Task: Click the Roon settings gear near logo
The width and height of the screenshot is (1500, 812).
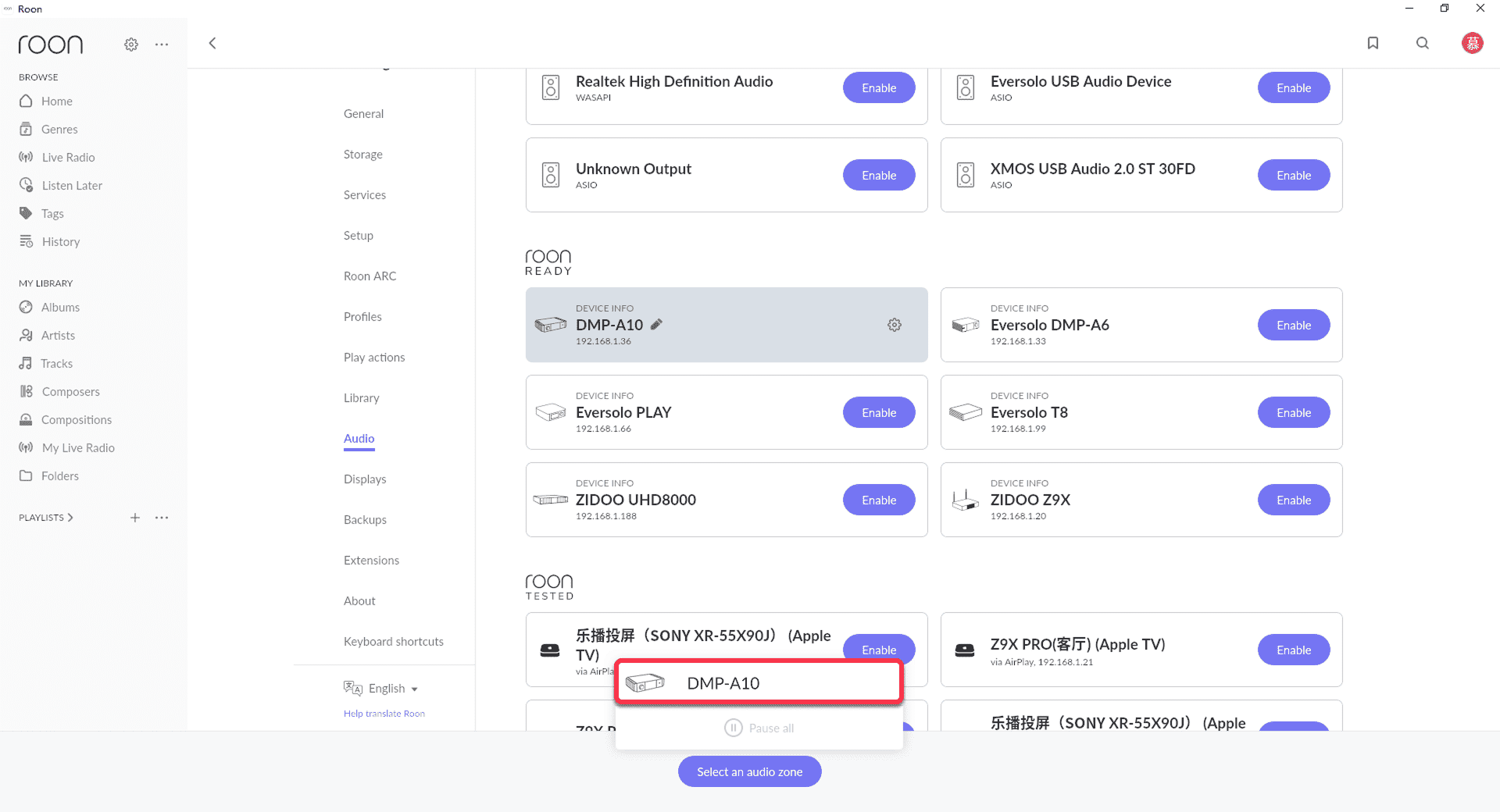Action: (131, 45)
